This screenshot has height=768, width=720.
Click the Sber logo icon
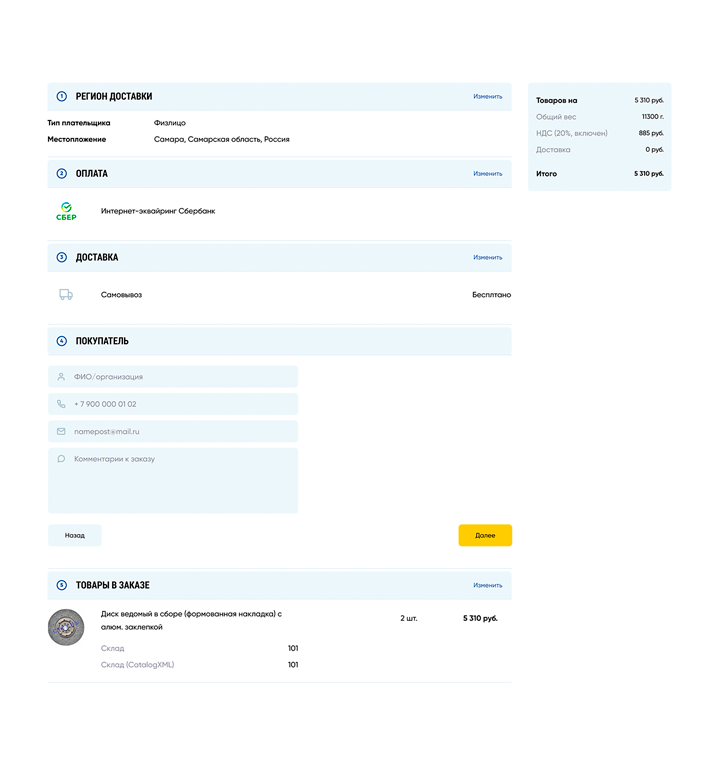coord(66,211)
